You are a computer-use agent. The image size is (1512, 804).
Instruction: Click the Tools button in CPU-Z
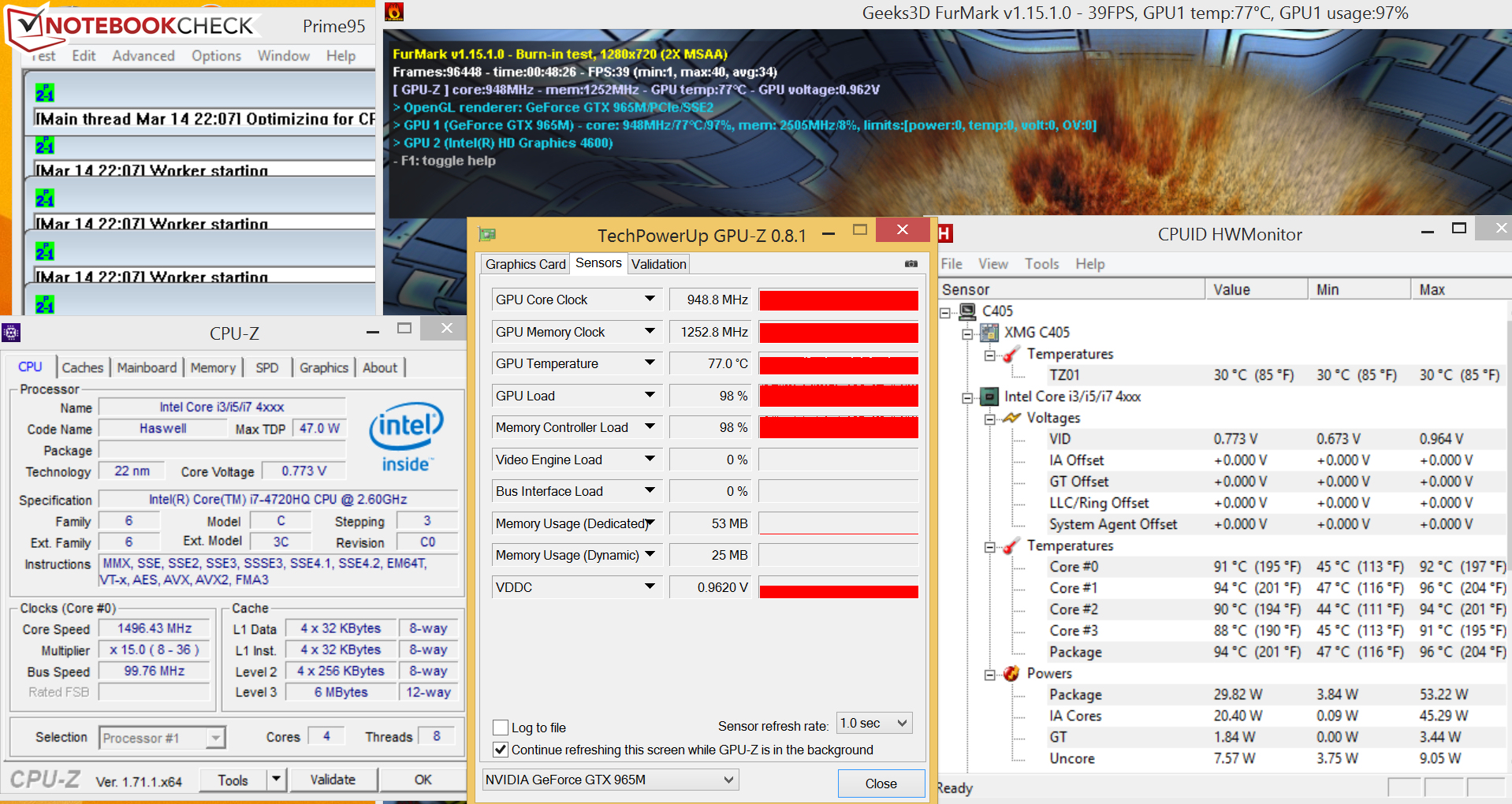(x=233, y=780)
